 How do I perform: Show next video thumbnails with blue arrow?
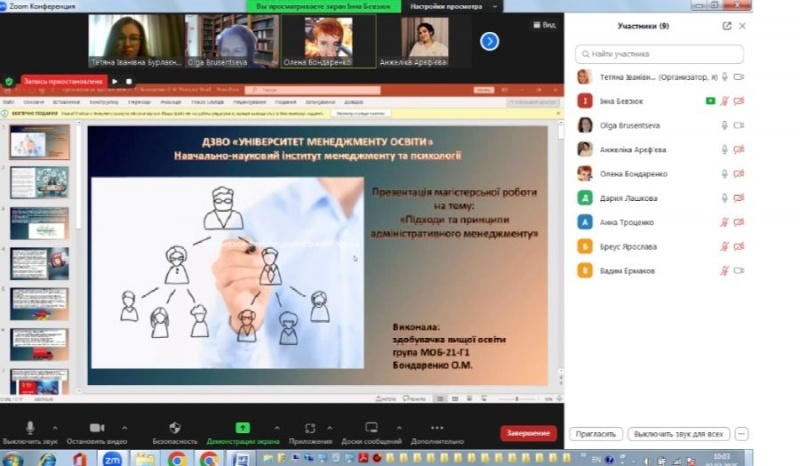489,41
